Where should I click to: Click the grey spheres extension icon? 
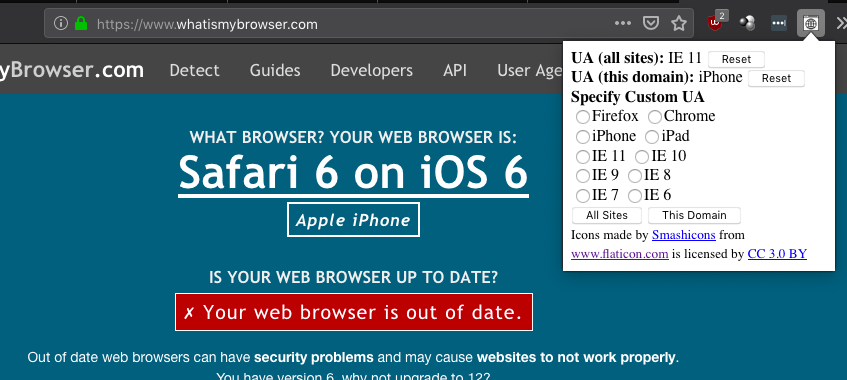point(747,23)
